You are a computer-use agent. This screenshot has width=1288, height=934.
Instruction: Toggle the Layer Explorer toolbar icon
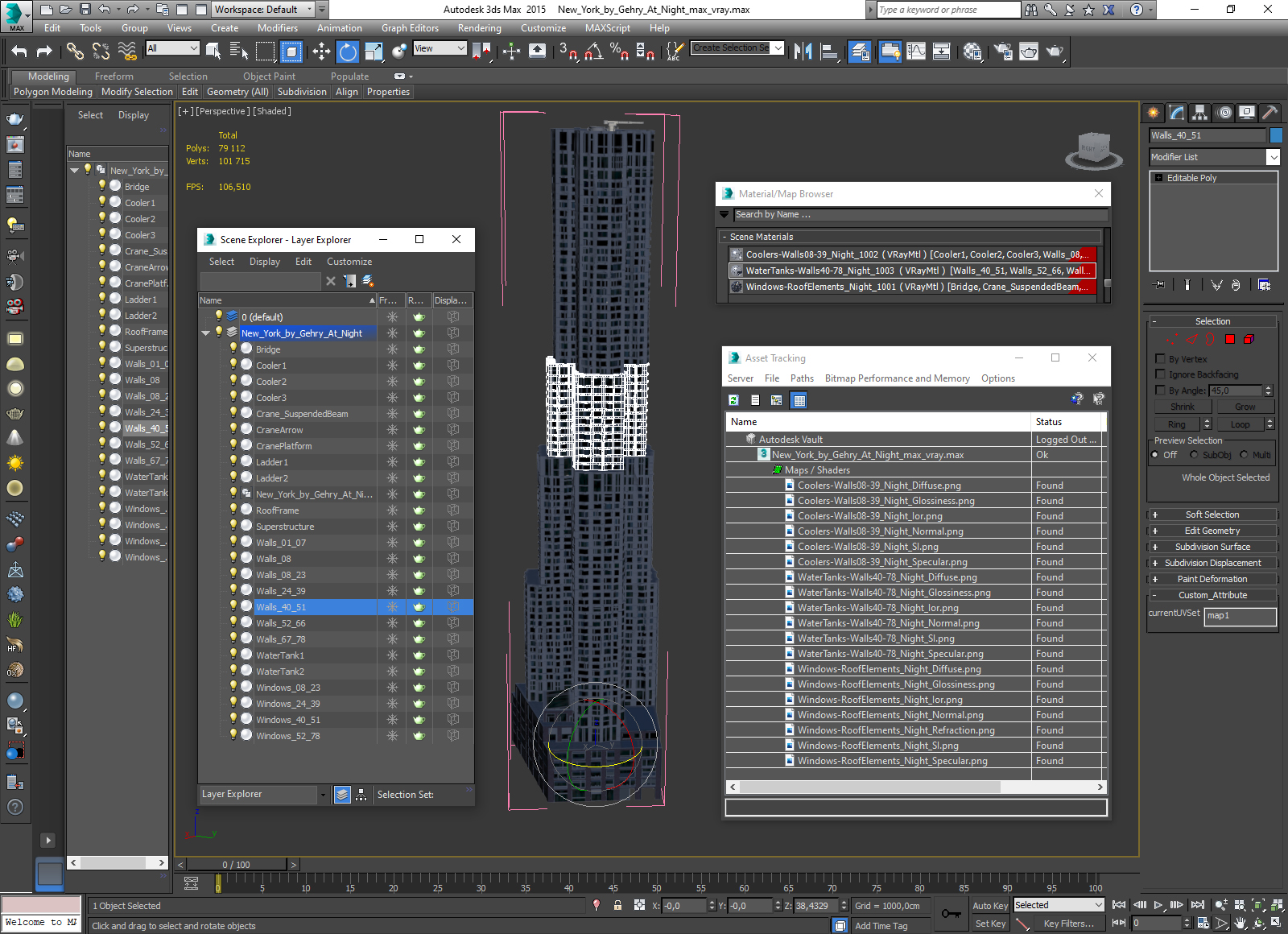coord(860,52)
